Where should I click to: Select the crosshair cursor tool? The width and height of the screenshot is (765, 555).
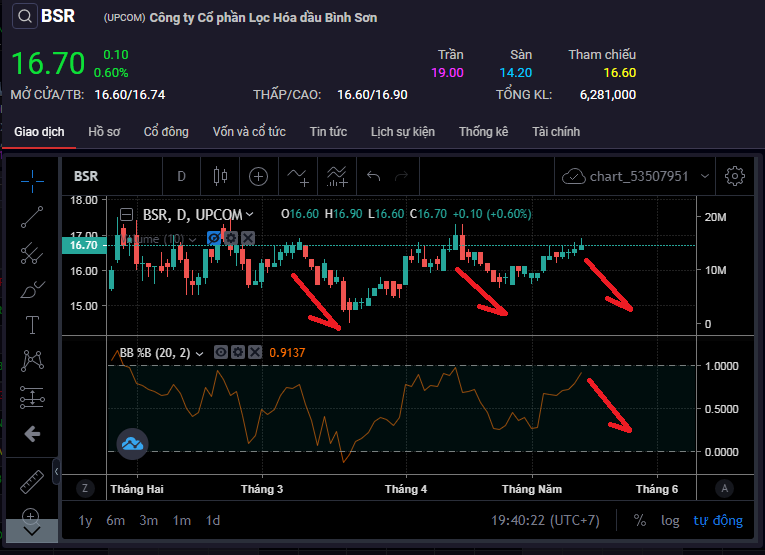pos(32,181)
